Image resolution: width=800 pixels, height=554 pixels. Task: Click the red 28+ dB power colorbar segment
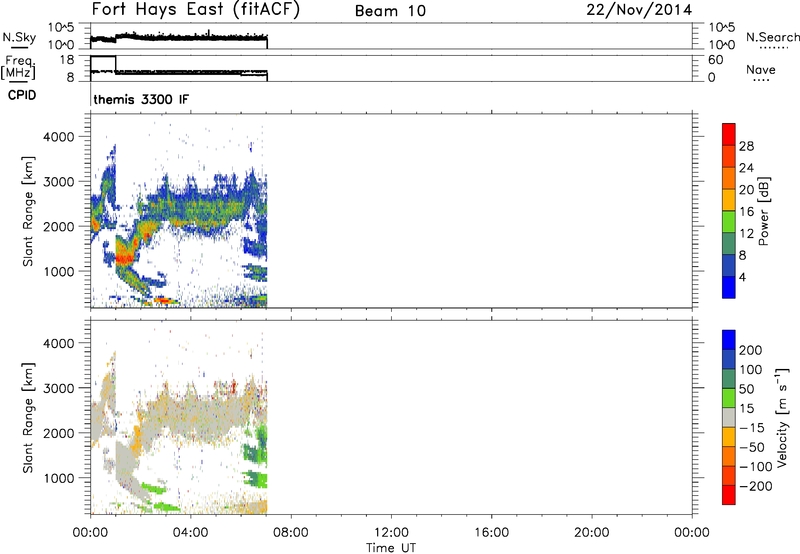tap(729, 135)
